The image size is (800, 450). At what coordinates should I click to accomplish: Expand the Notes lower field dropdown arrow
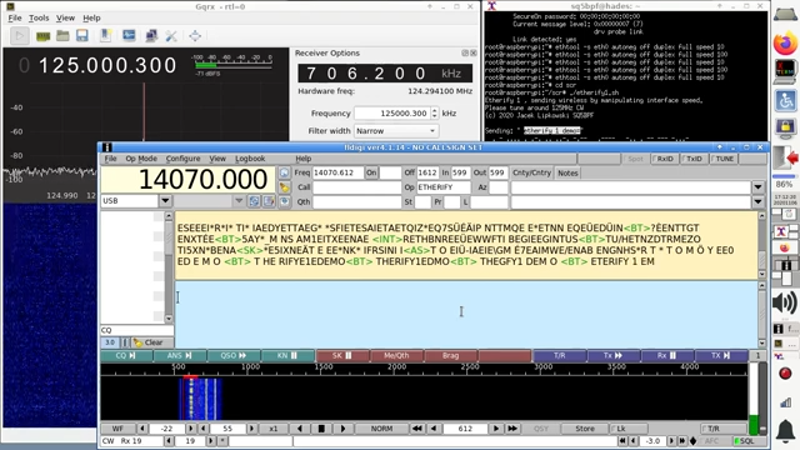click(x=758, y=202)
